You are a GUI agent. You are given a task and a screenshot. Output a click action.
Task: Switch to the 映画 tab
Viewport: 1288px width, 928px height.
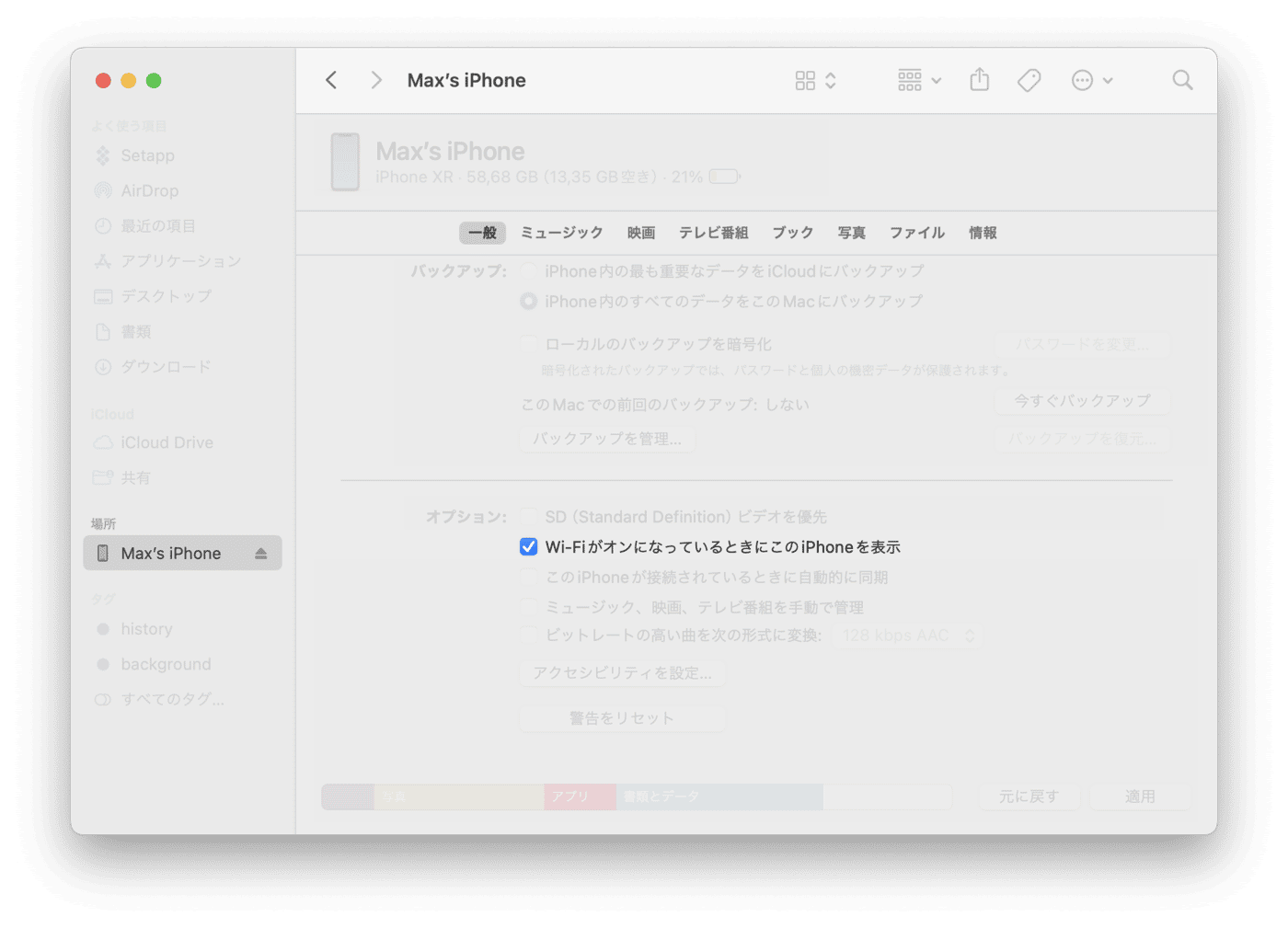point(641,233)
